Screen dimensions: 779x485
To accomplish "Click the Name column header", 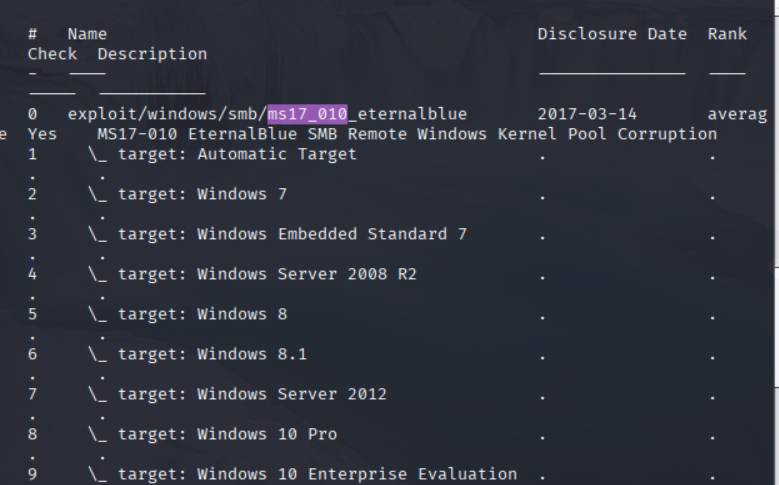I will tap(87, 34).
